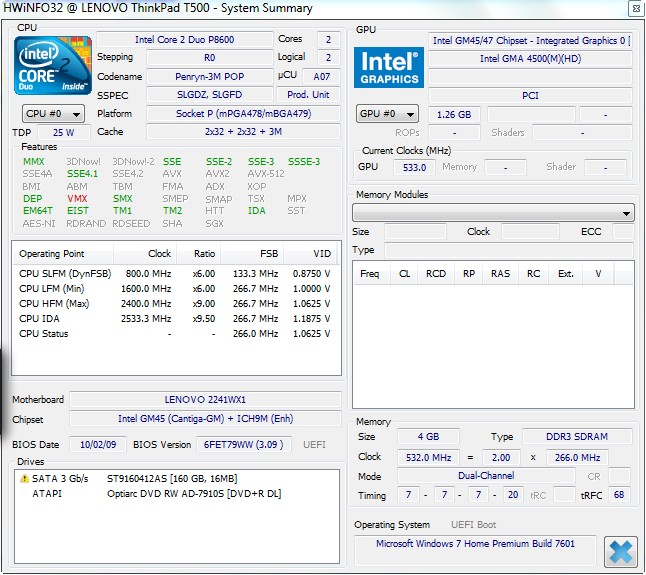Click the 532.0 MHz memory clock field

tap(428, 458)
